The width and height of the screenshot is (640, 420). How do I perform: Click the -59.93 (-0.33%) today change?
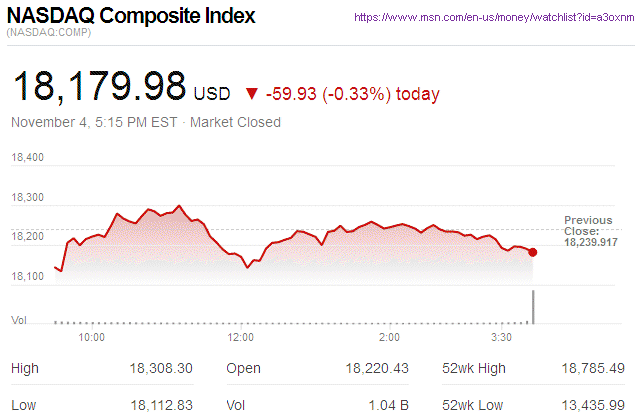353,94
